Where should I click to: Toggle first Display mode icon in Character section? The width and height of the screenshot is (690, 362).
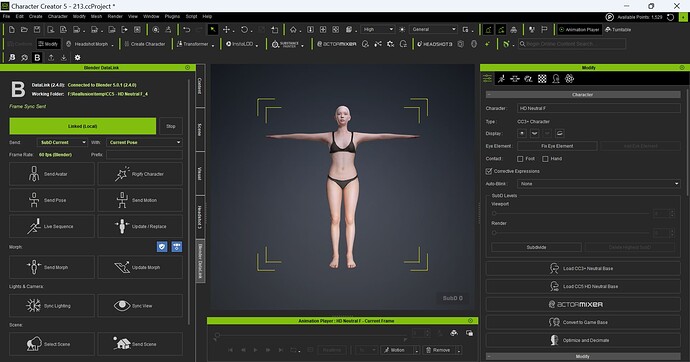point(522,133)
